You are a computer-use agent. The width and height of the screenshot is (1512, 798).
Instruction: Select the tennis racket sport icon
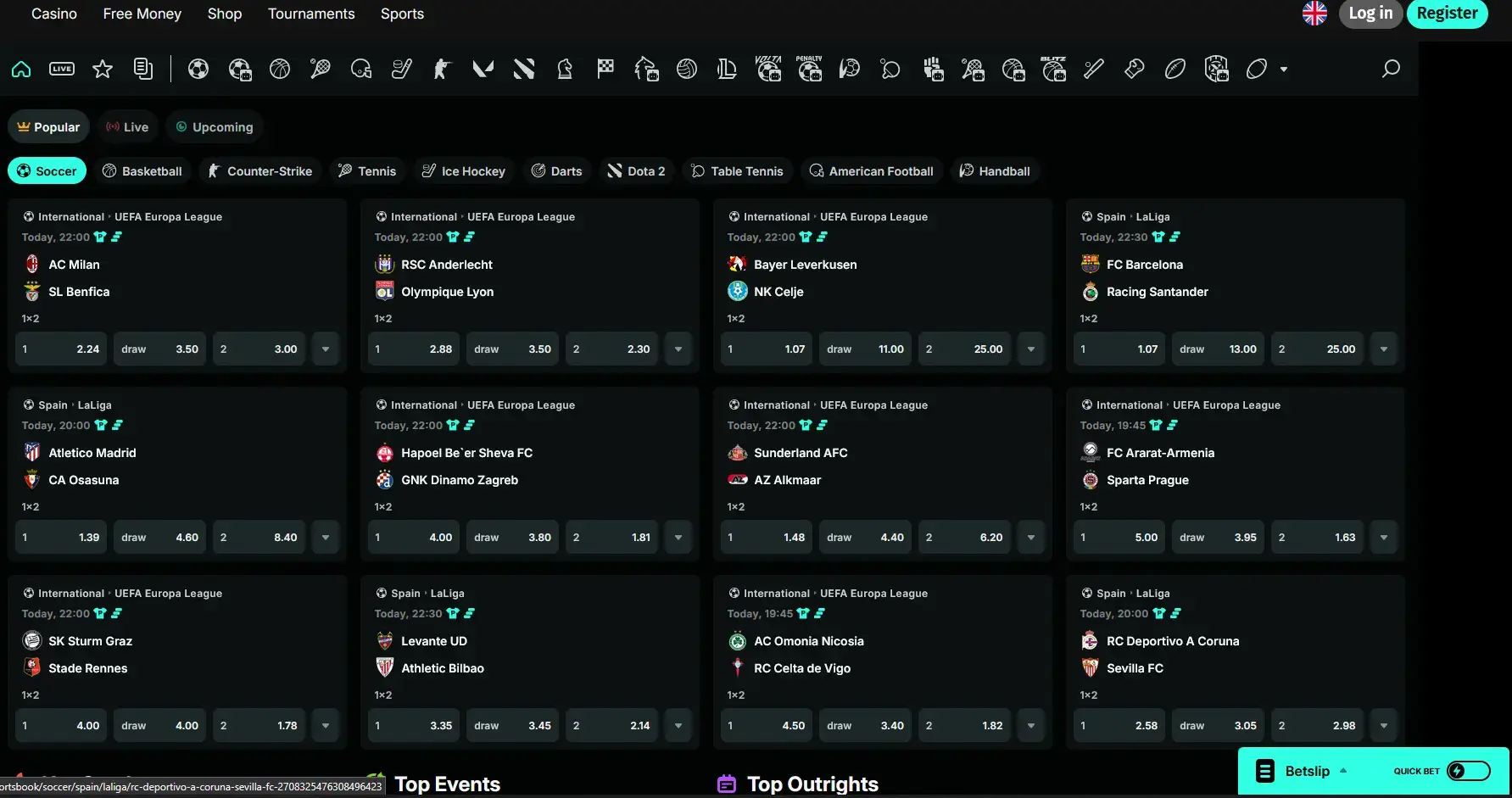pos(321,69)
